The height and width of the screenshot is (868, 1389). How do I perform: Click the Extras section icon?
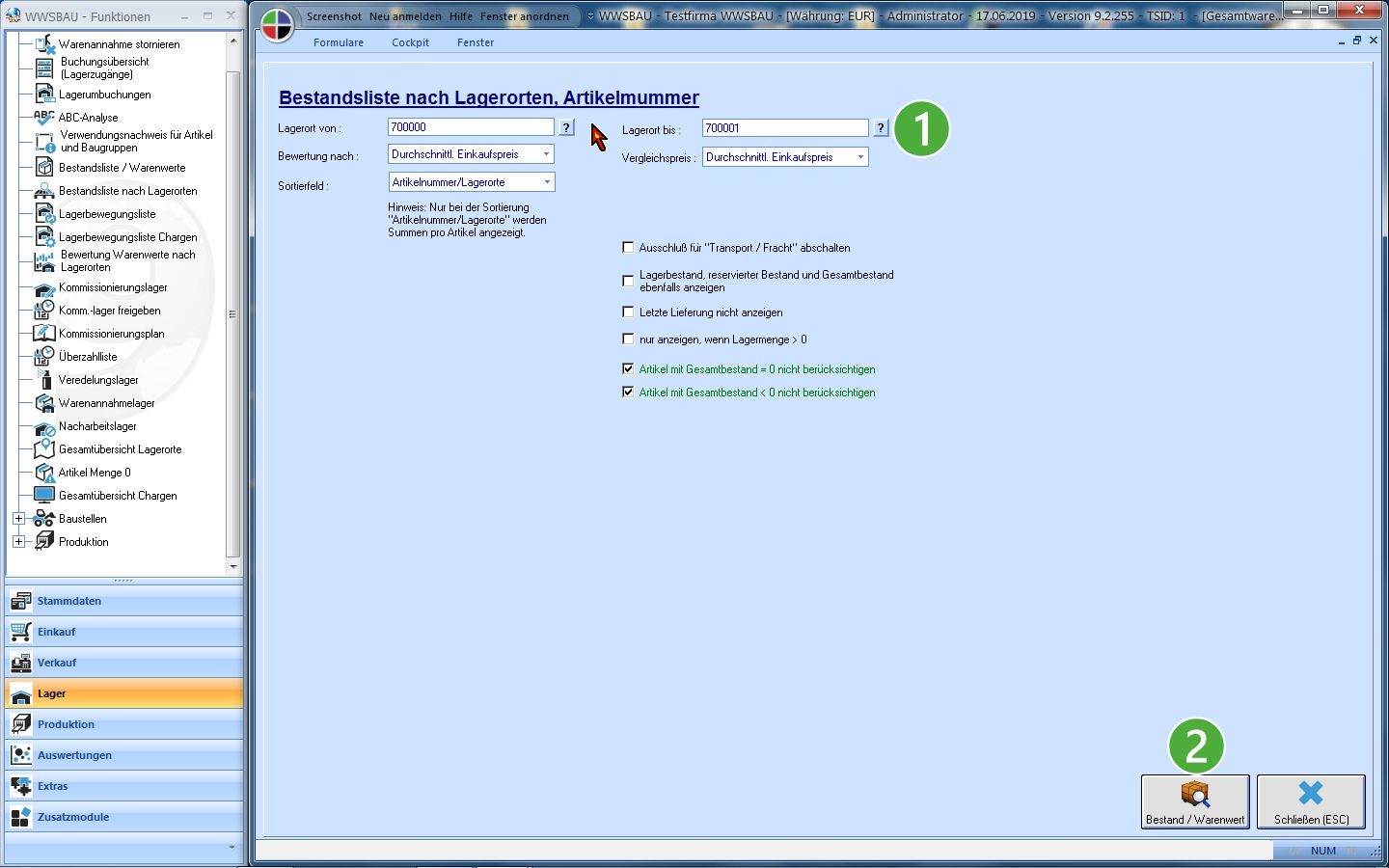coord(21,786)
